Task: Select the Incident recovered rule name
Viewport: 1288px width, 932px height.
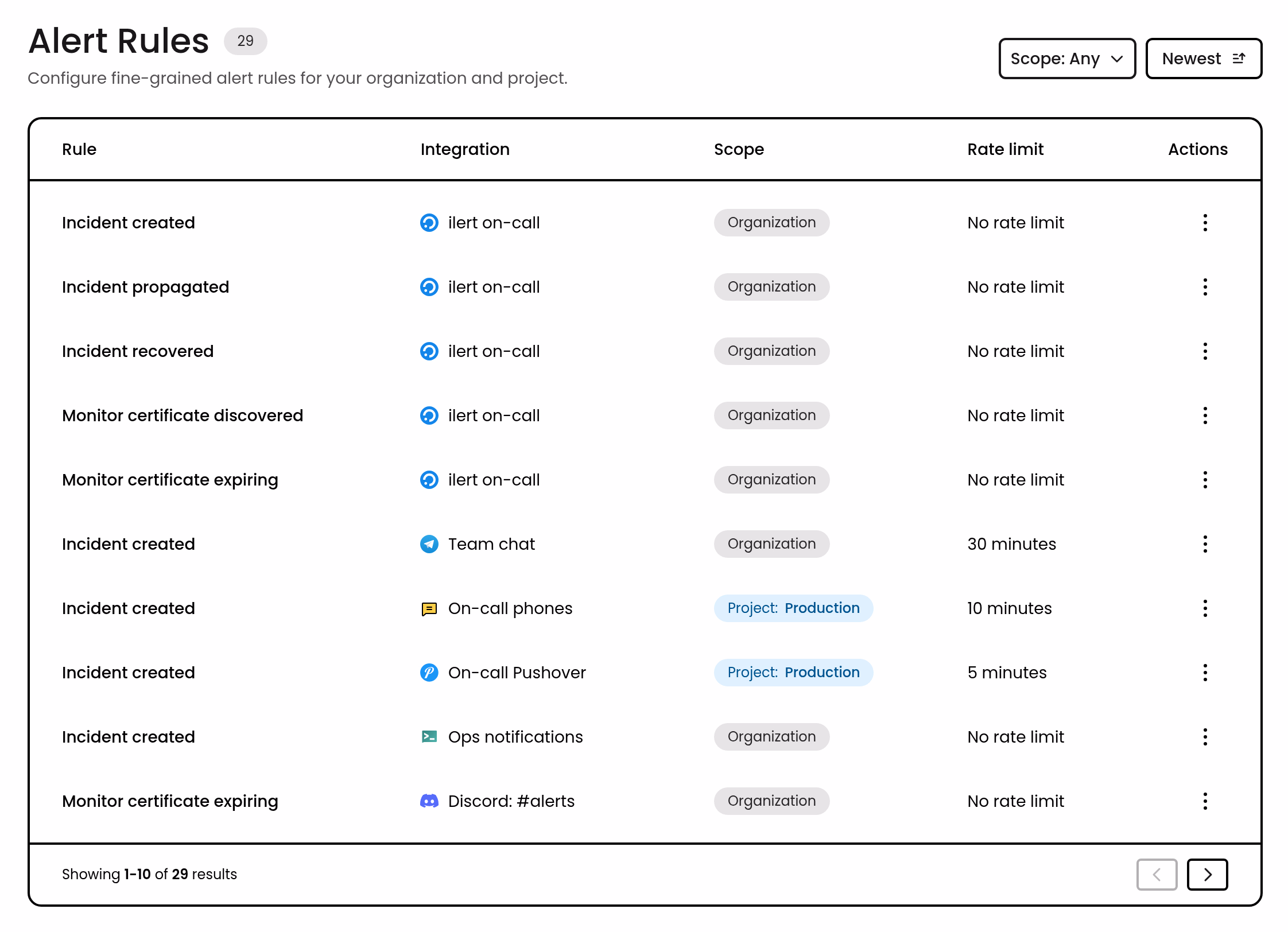Action: 138,351
